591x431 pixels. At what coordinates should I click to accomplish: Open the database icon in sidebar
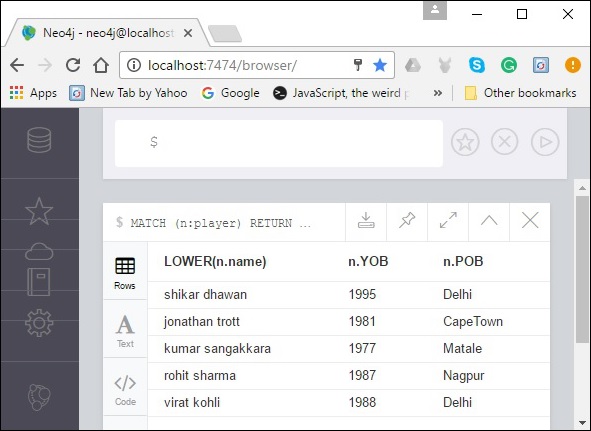coord(39,140)
